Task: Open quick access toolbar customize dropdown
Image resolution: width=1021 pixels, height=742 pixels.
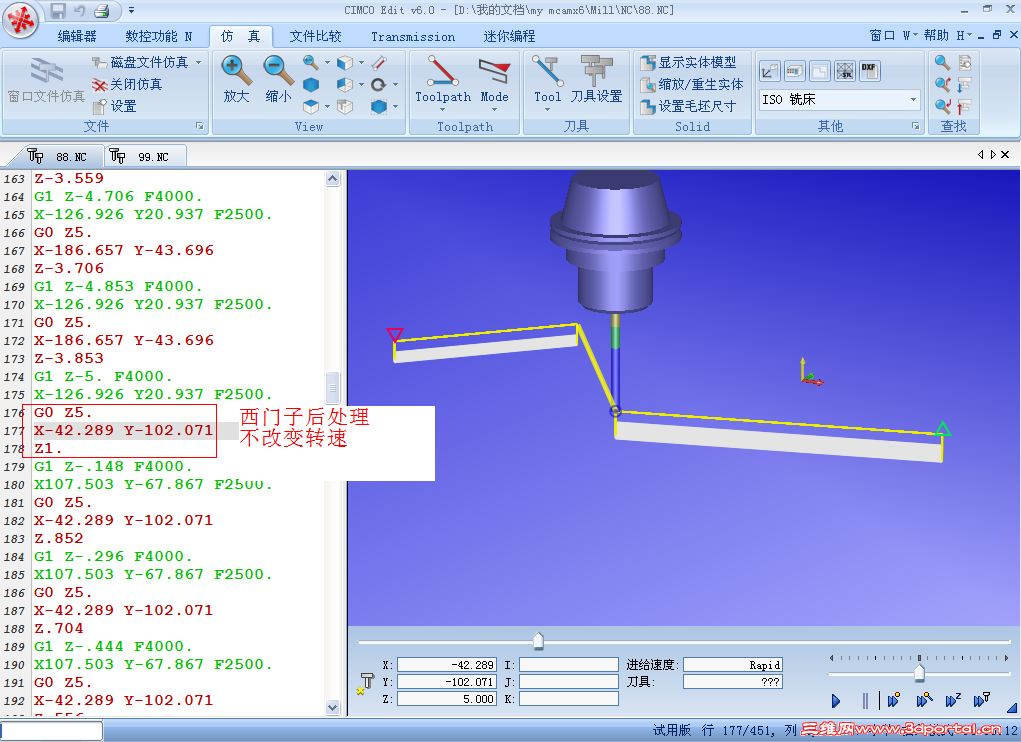Action: [x=132, y=10]
